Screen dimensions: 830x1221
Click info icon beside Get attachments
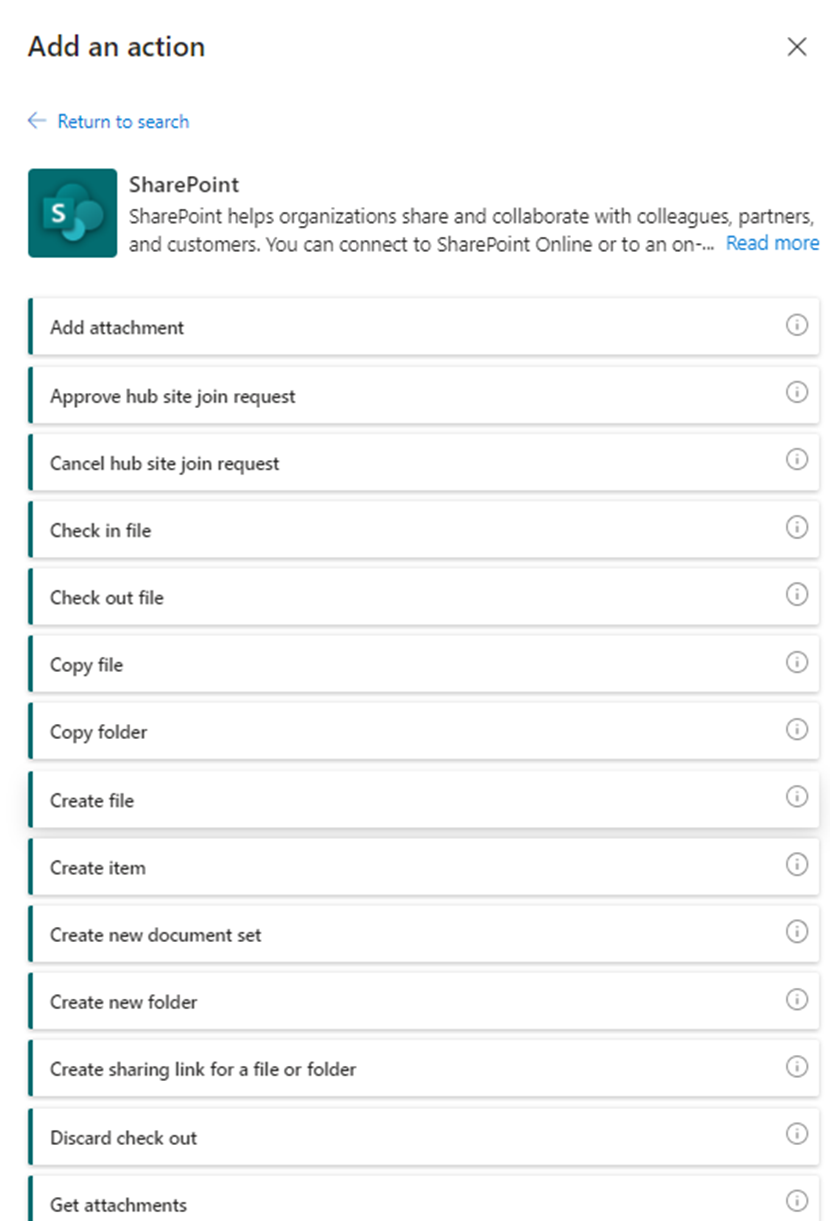[796, 1203]
